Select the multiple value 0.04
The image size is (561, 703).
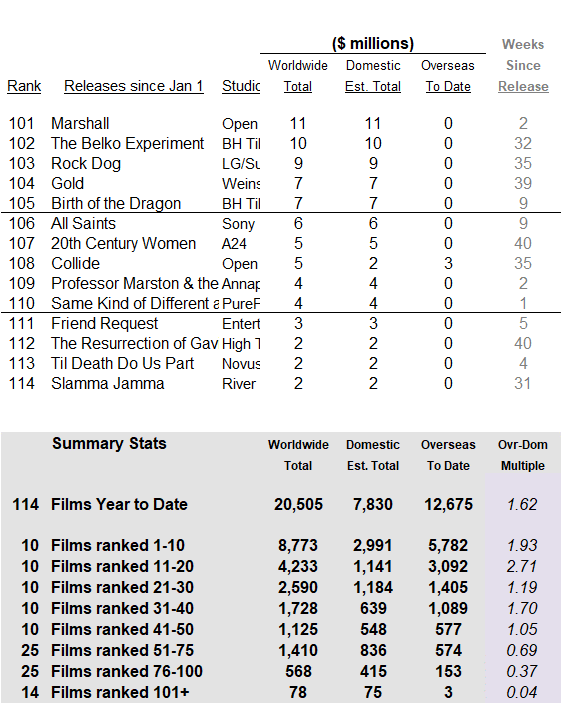(x=522, y=692)
